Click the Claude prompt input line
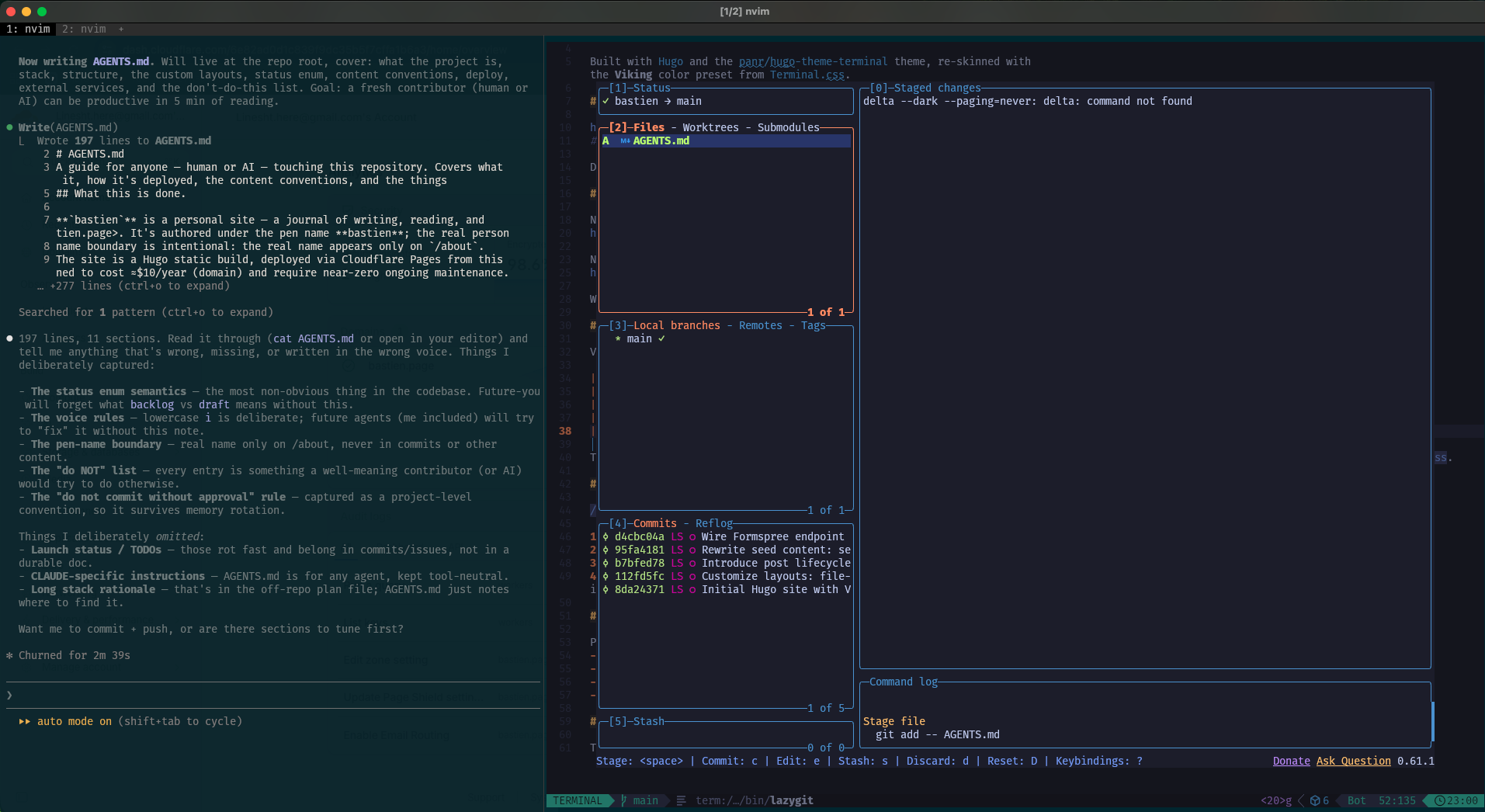Viewport: 1485px width, 812px height. click(272, 695)
